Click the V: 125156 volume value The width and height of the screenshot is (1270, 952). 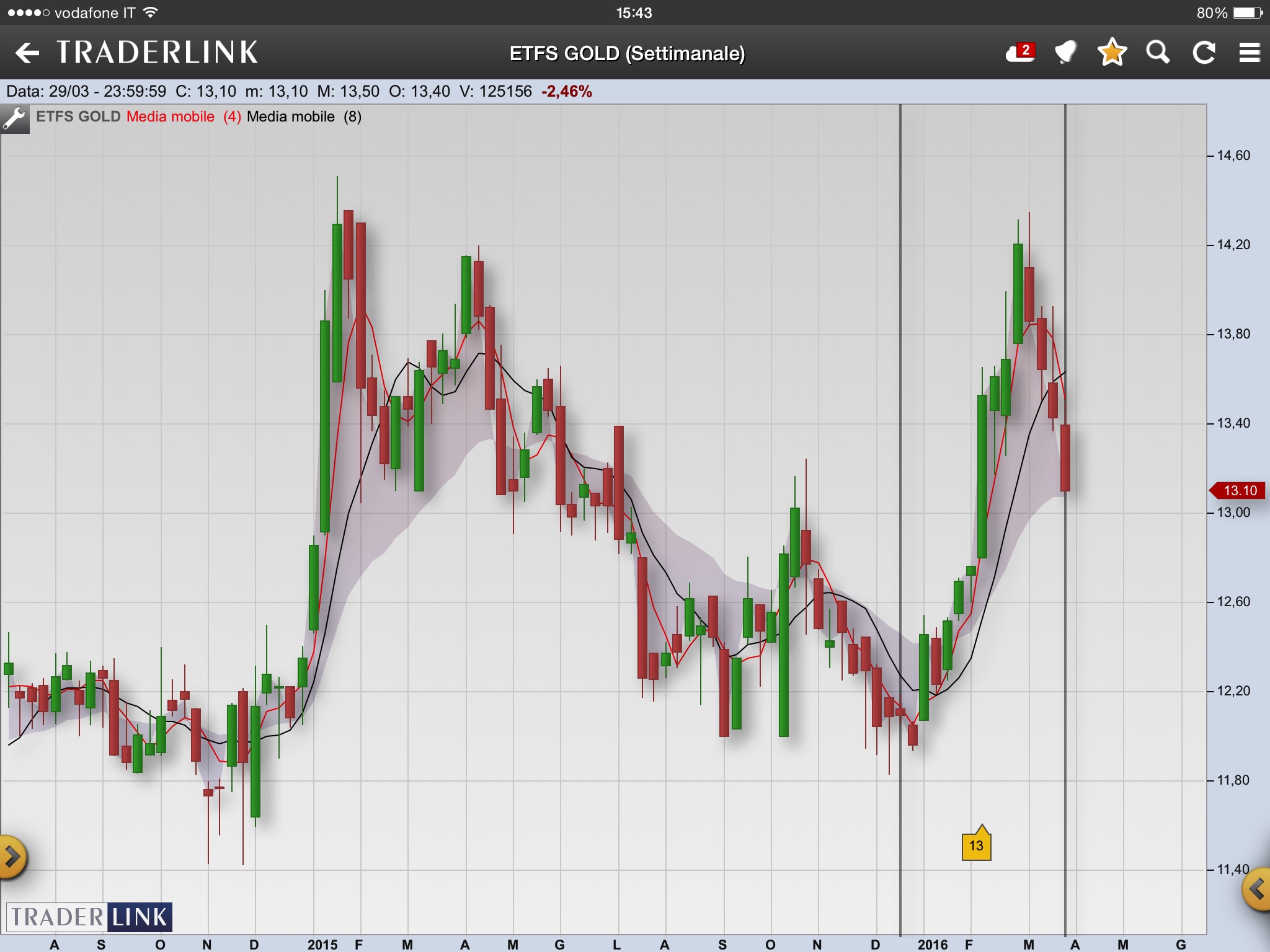click(495, 92)
